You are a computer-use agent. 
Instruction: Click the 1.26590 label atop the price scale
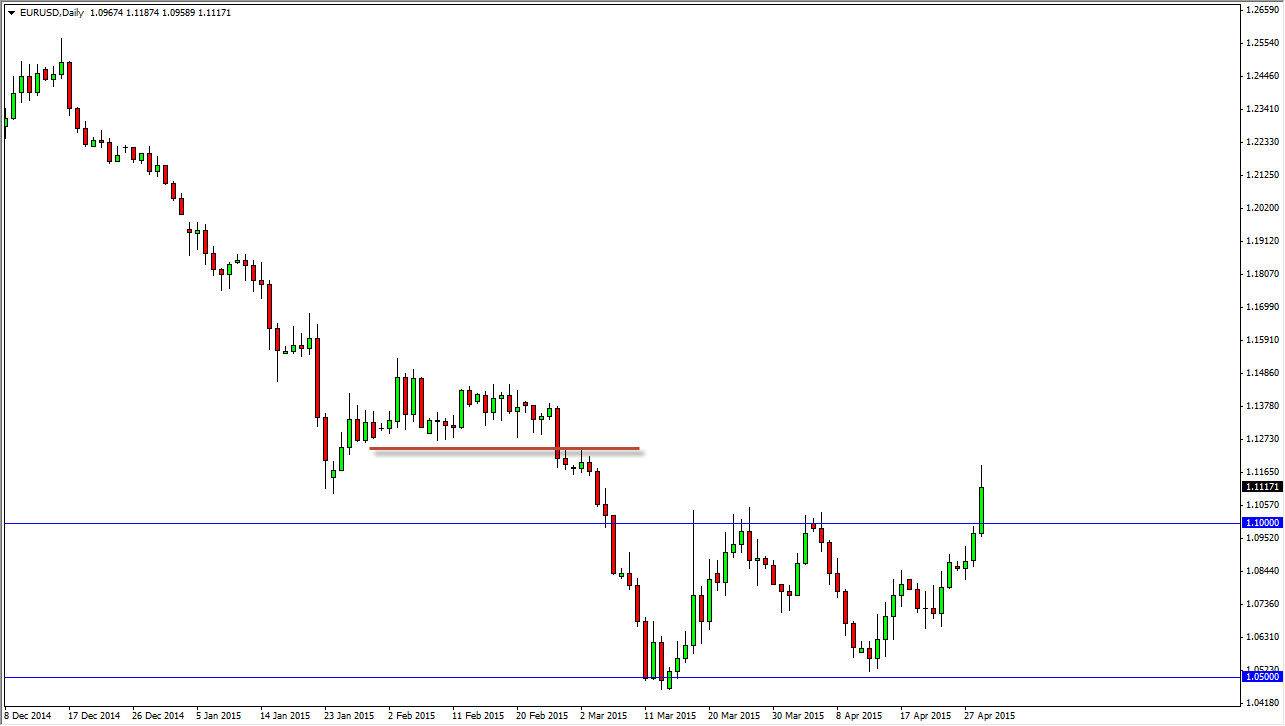coord(1262,11)
